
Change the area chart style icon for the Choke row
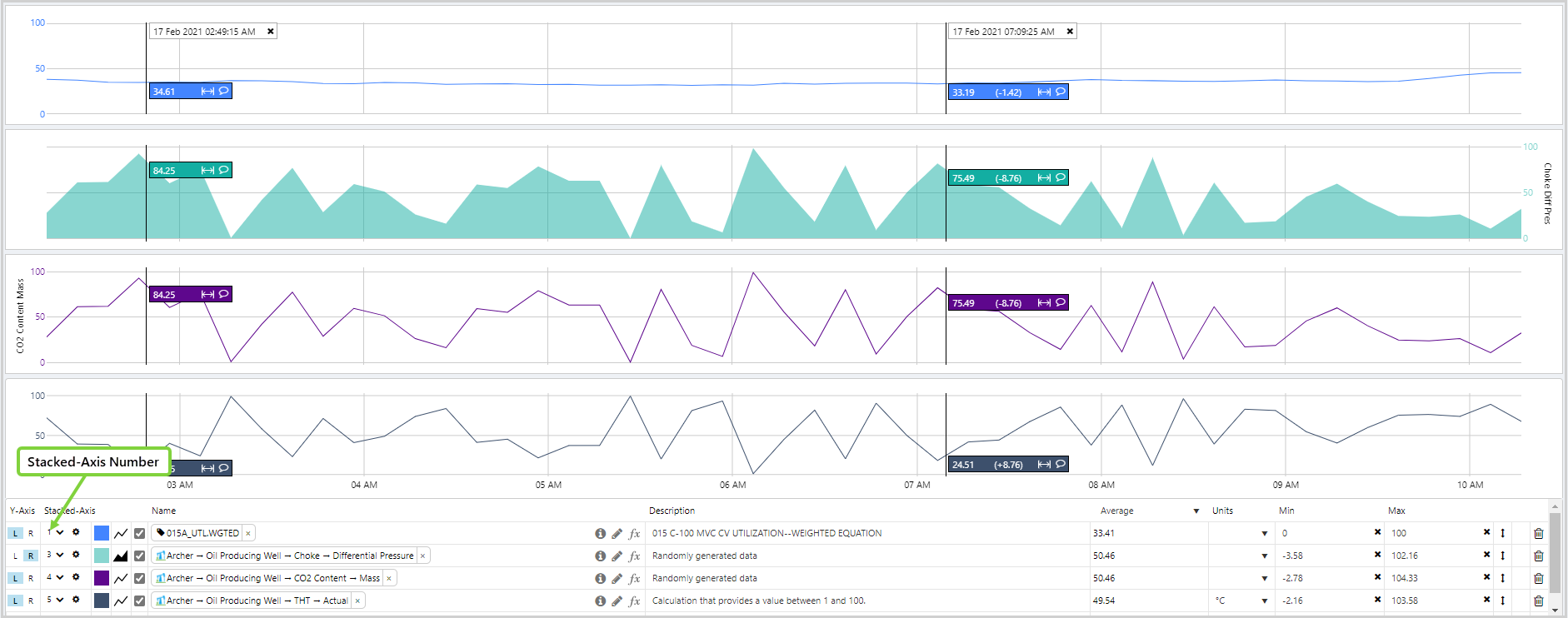click(x=121, y=556)
